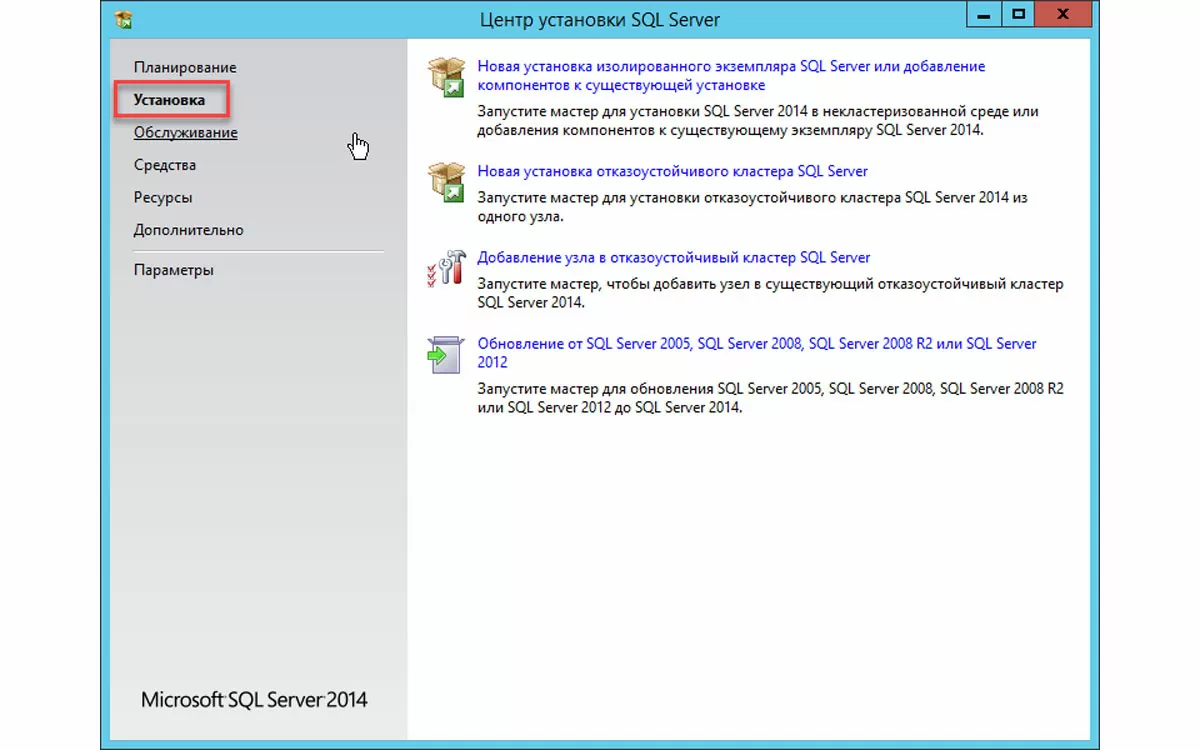Click the Microsoft SQL Server 2014 logo

tap(254, 700)
